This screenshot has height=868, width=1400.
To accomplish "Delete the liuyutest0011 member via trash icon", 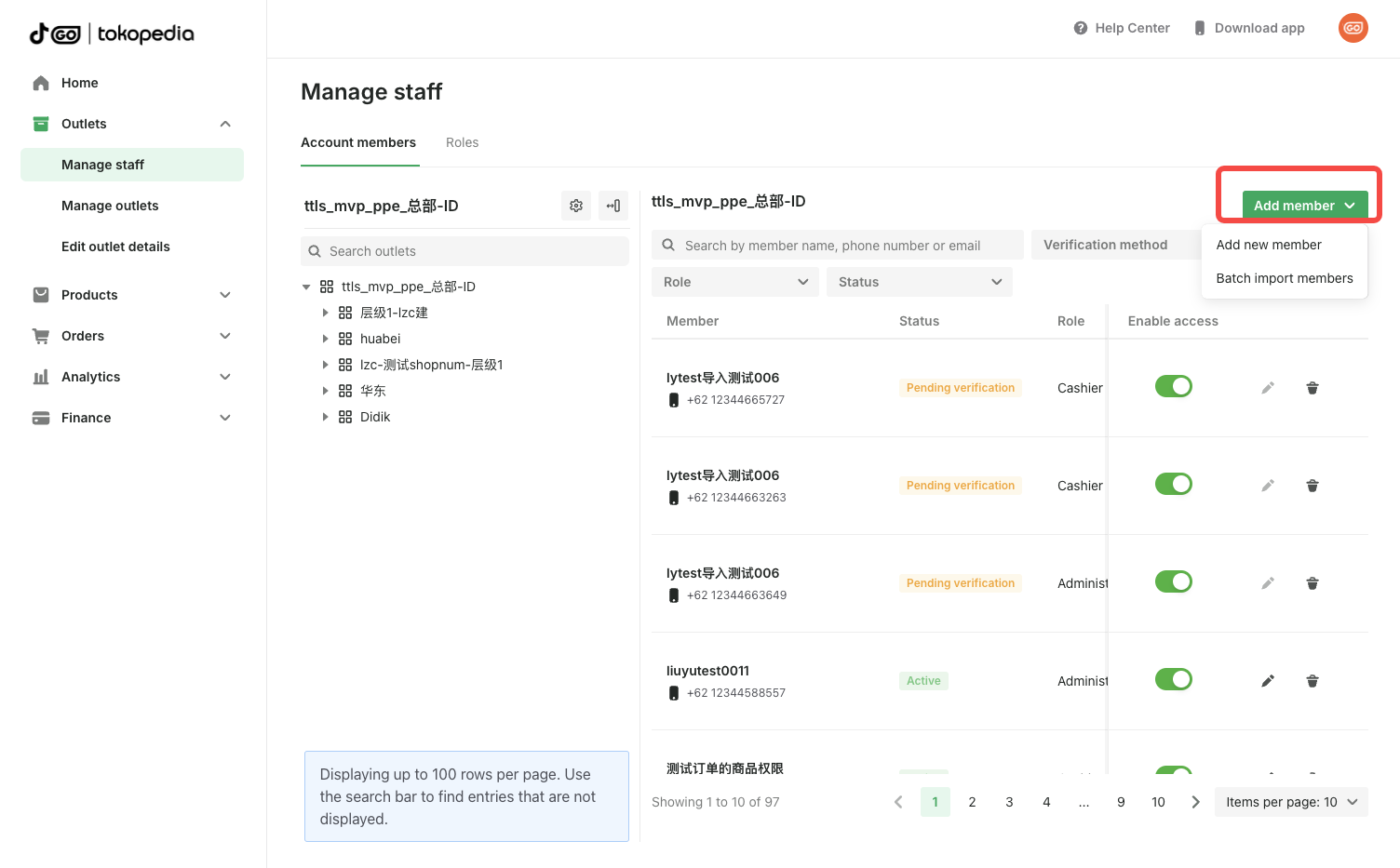I will (1312, 681).
